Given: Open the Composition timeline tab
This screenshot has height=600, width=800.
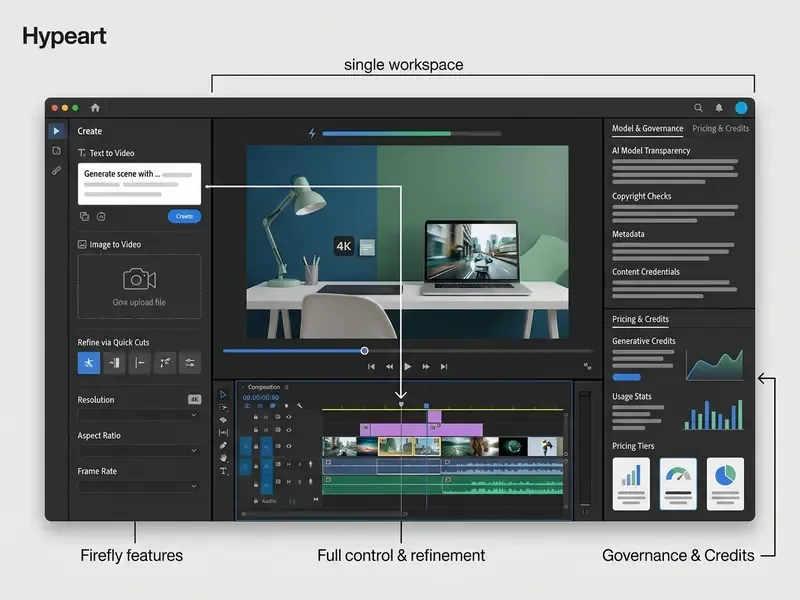Looking at the screenshot, I should pyautogui.click(x=264, y=387).
